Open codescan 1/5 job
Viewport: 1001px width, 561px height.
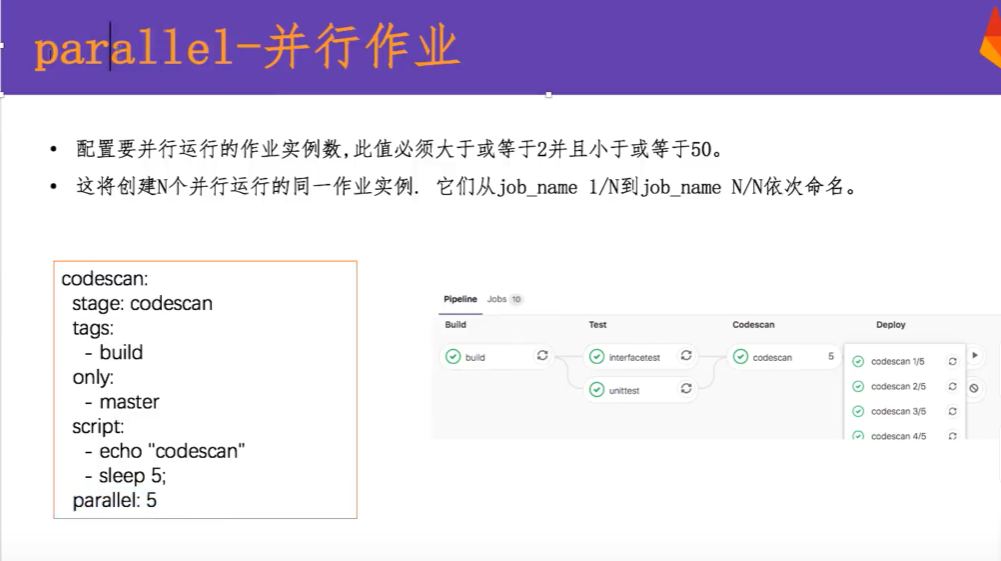[x=898, y=361]
